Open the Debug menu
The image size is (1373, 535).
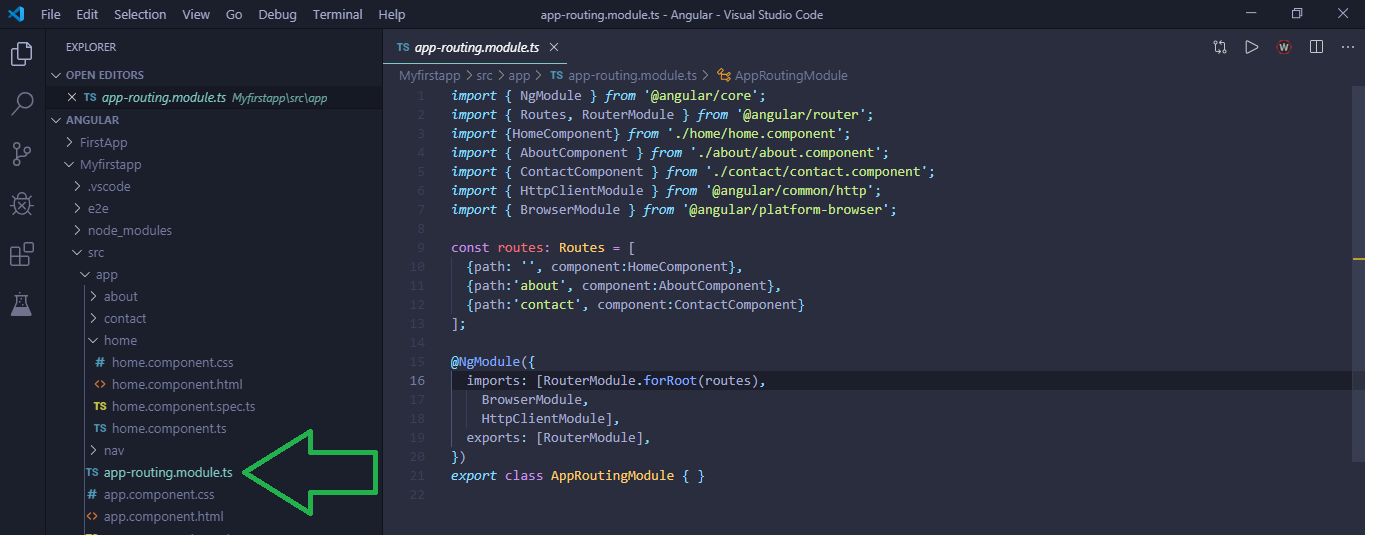pos(277,14)
